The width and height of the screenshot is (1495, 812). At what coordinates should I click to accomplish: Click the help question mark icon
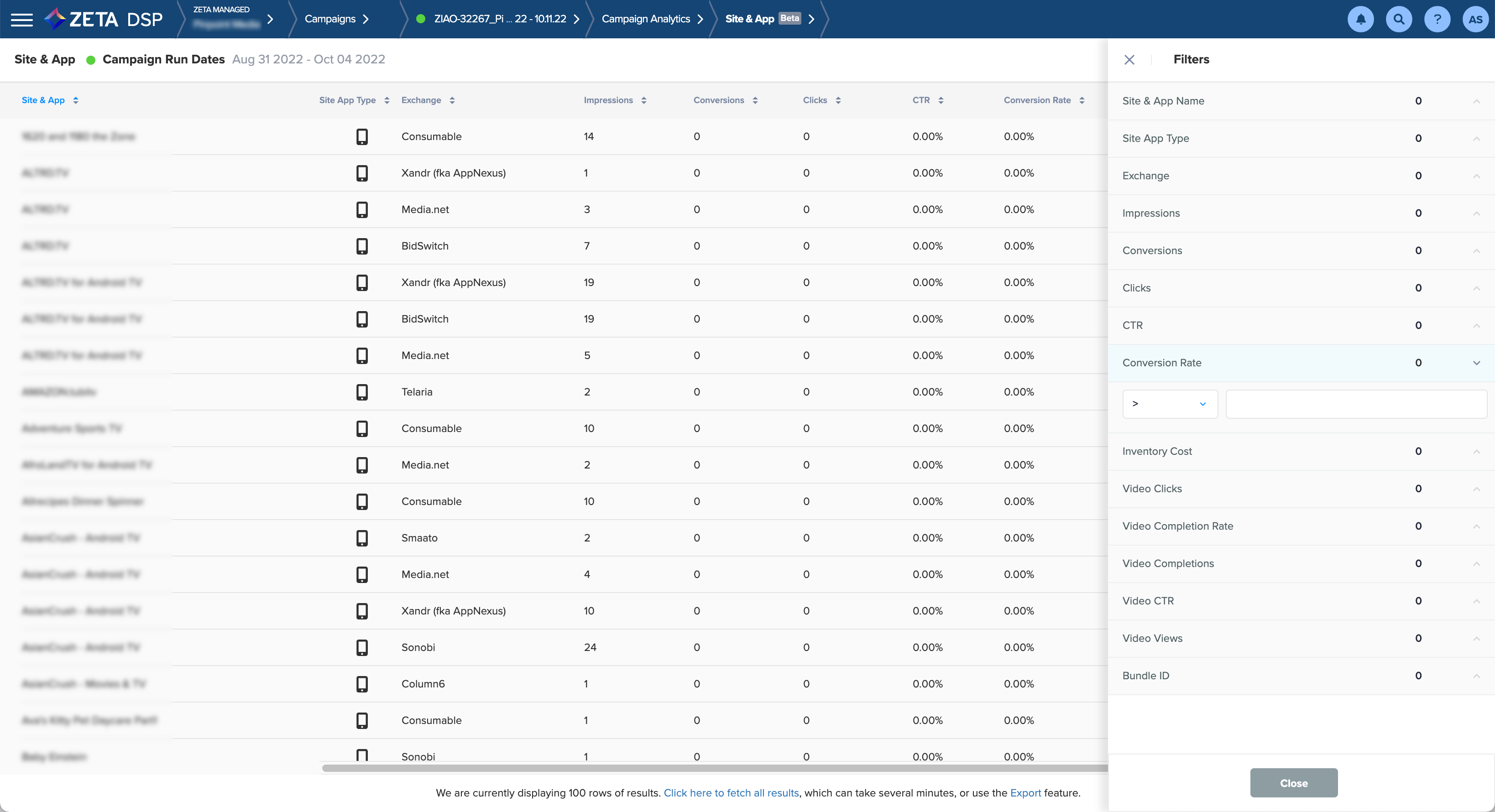(x=1437, y=19)
